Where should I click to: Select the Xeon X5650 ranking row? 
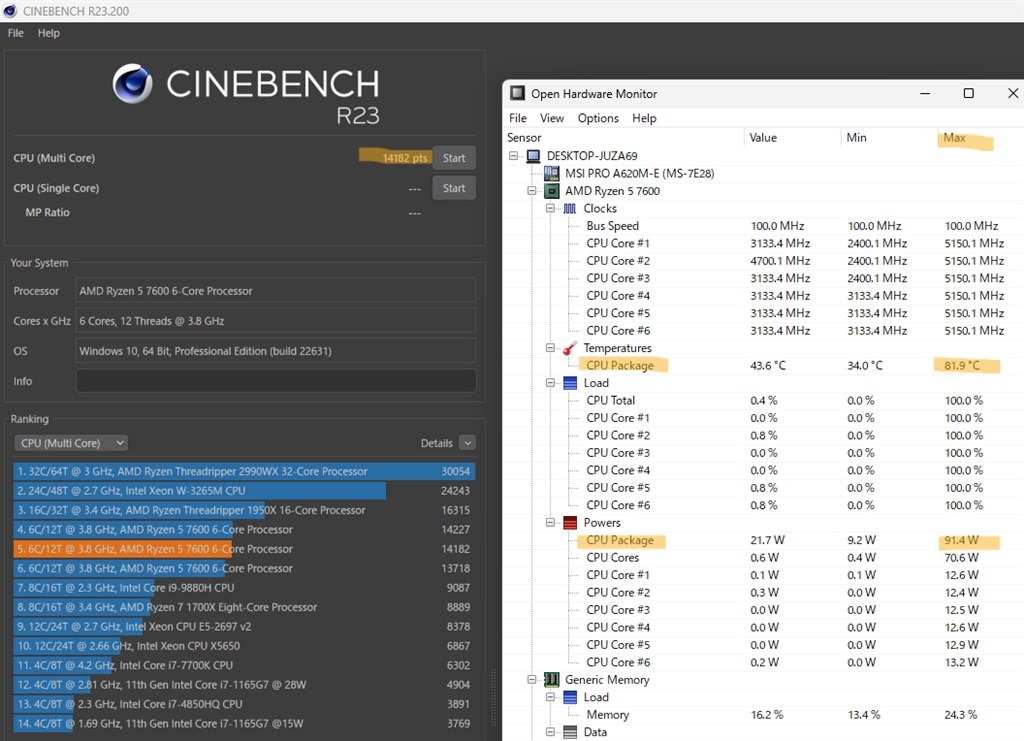pyautogui.click(x=244, y=646)
